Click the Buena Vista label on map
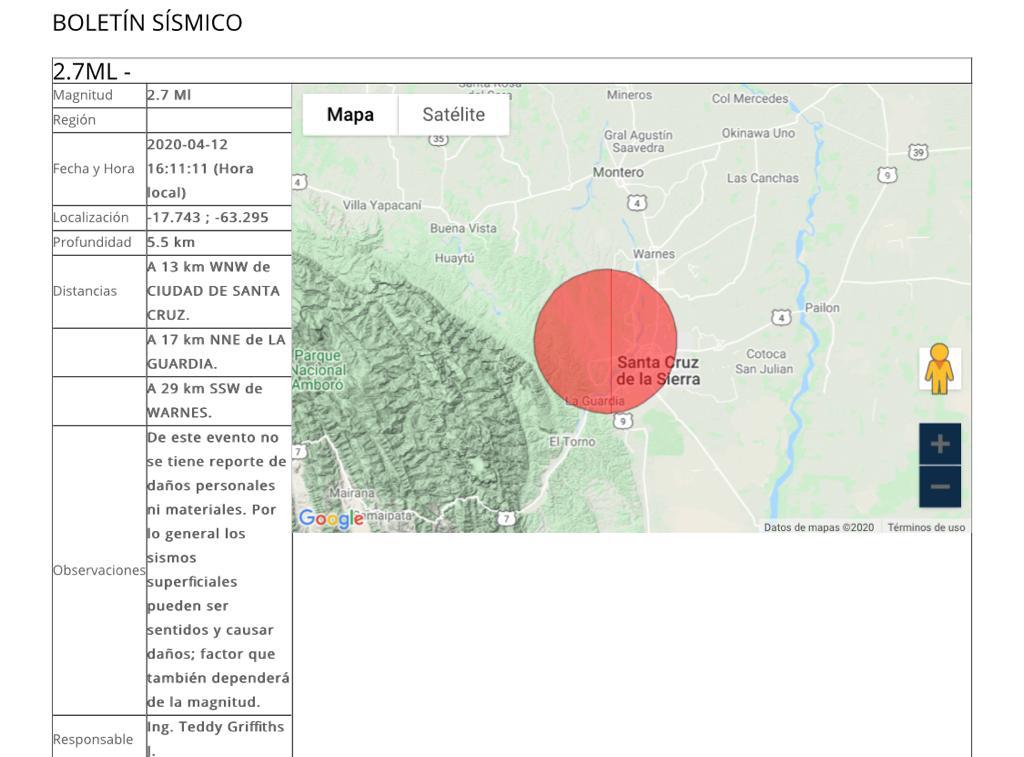The width and height of the screenshot is (1024, 757). click(x=463, y=229)
